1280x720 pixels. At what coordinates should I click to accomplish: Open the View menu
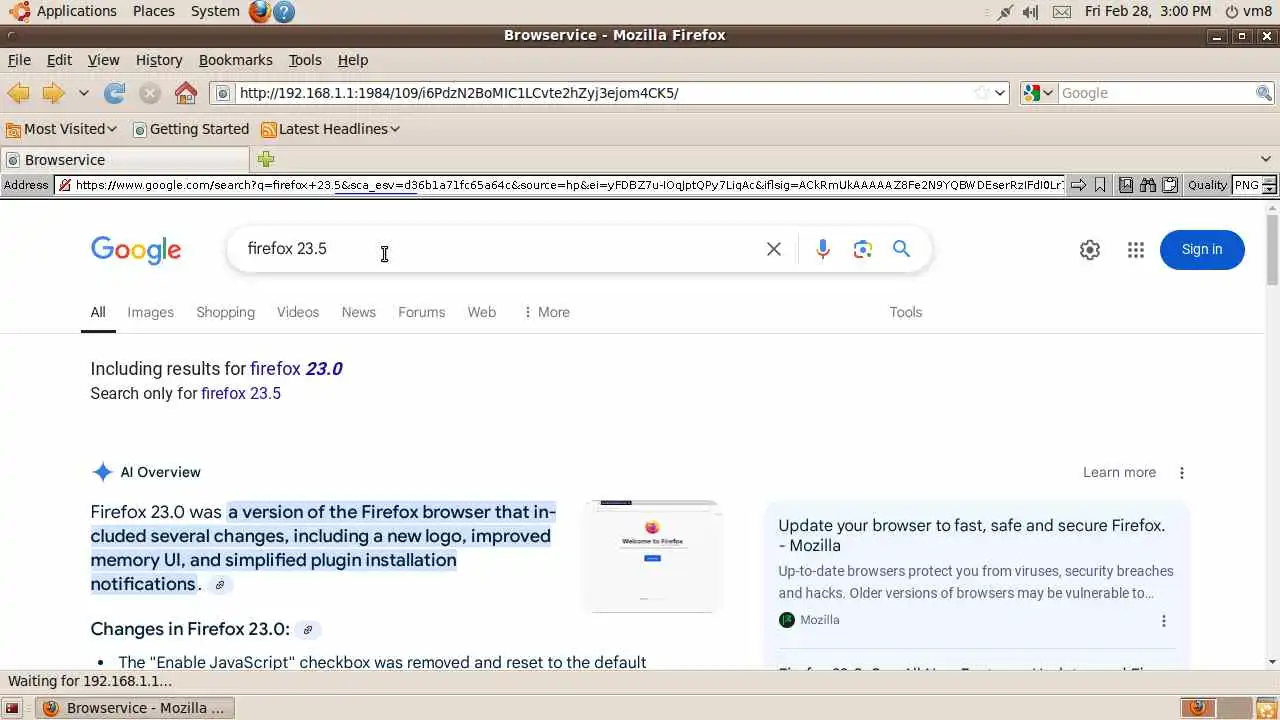click(x=103, y=60)
